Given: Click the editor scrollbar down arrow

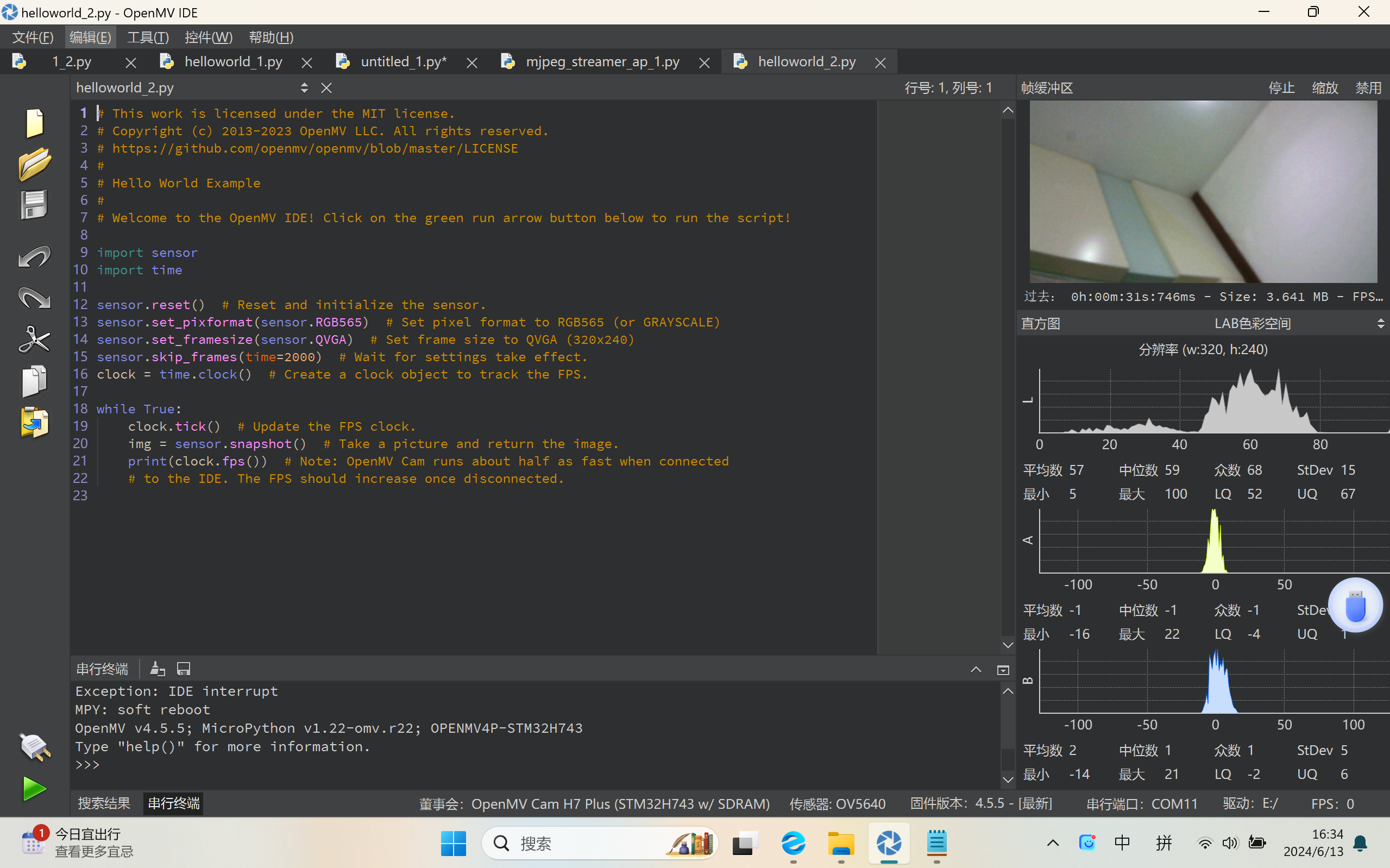Looking at the screenshot, I should 1007,645.
